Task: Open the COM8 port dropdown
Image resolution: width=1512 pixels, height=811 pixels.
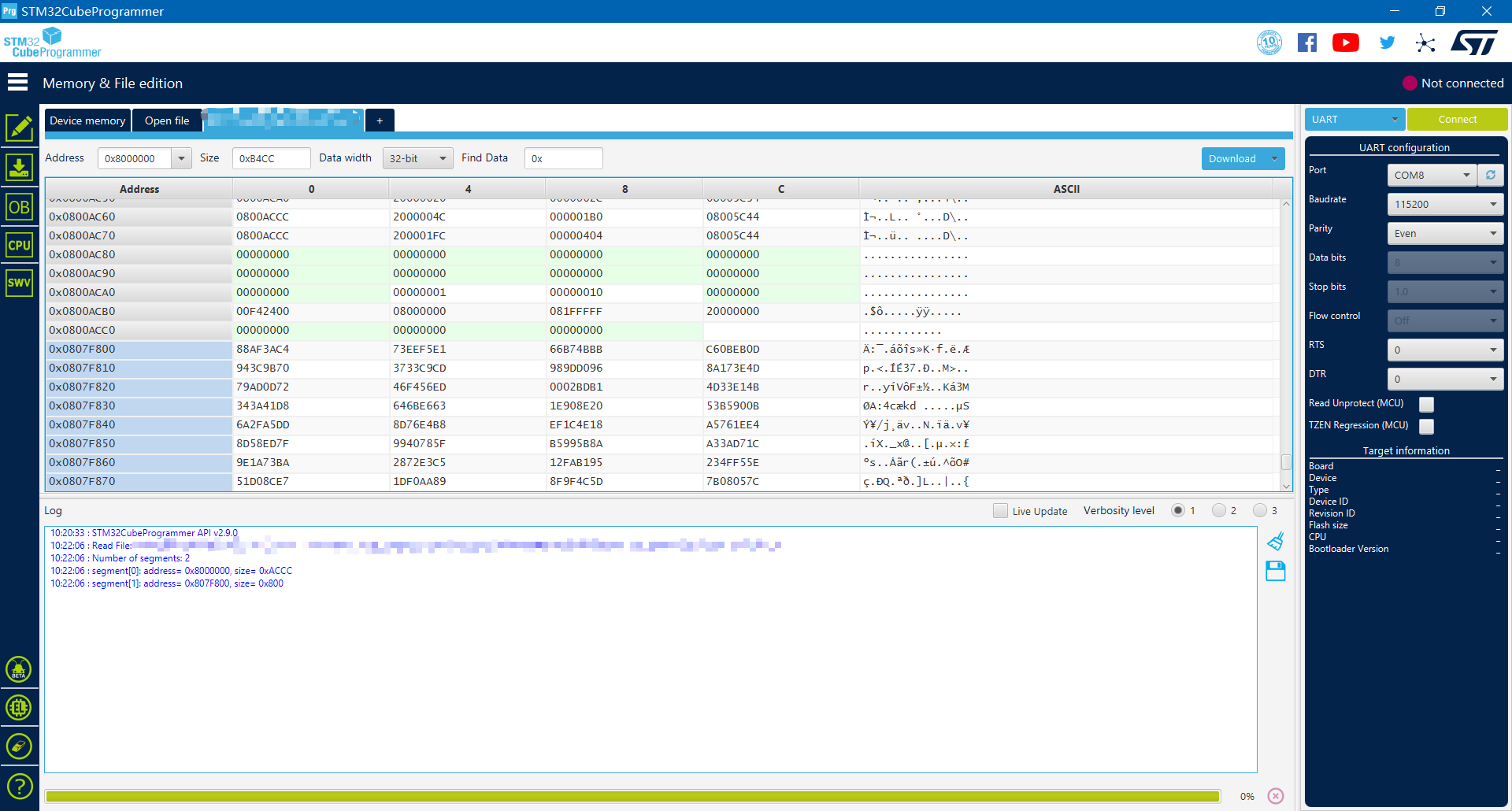Action: 1432,175
